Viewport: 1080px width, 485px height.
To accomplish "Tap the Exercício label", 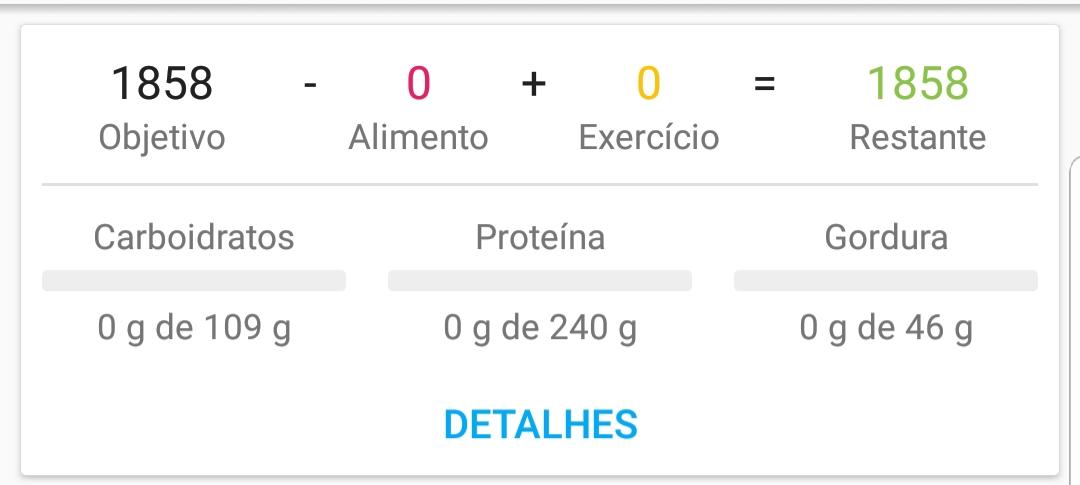I will [649, 137].
